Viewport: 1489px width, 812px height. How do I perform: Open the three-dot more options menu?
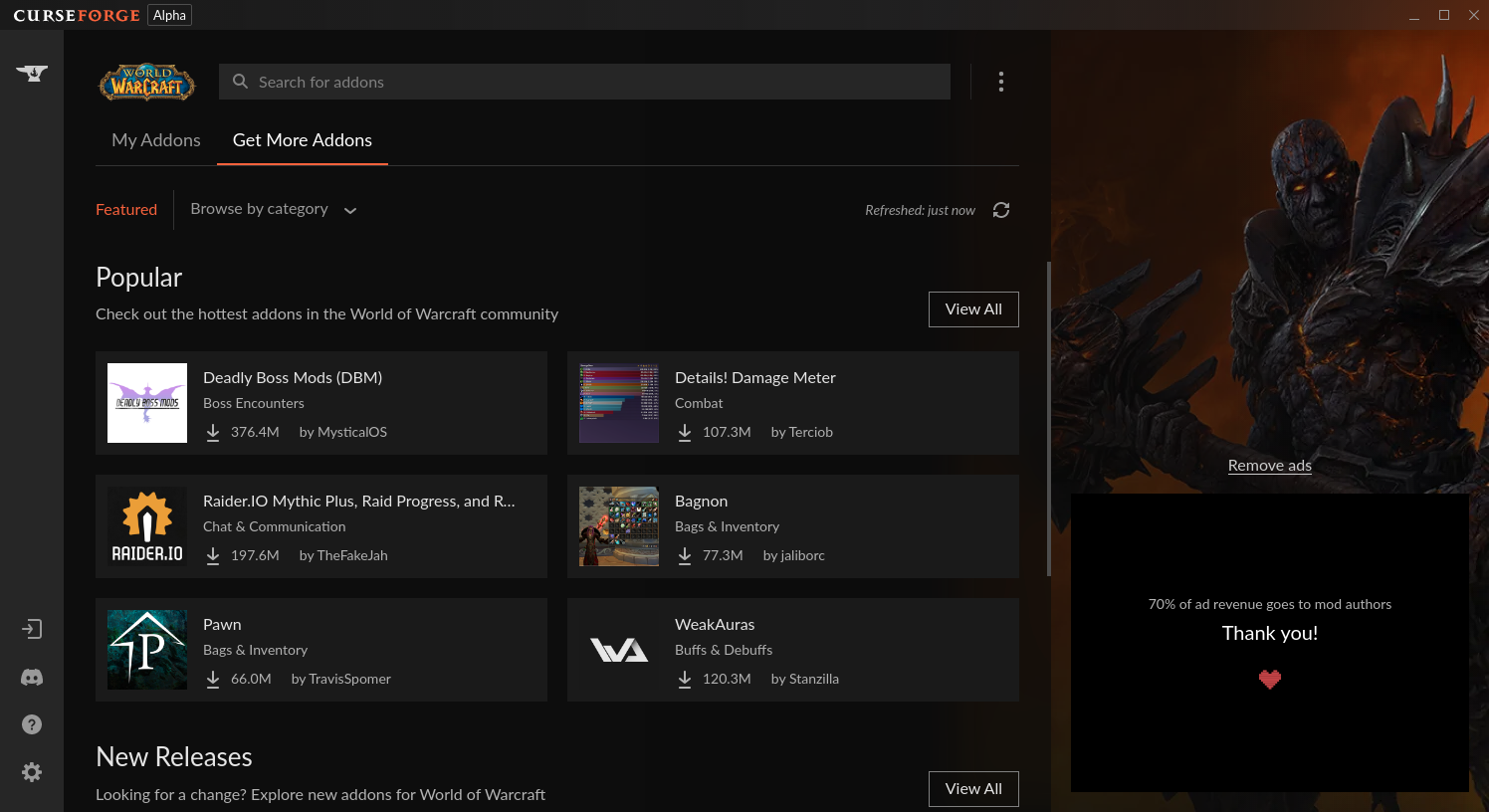click(x=1000, y=82)
